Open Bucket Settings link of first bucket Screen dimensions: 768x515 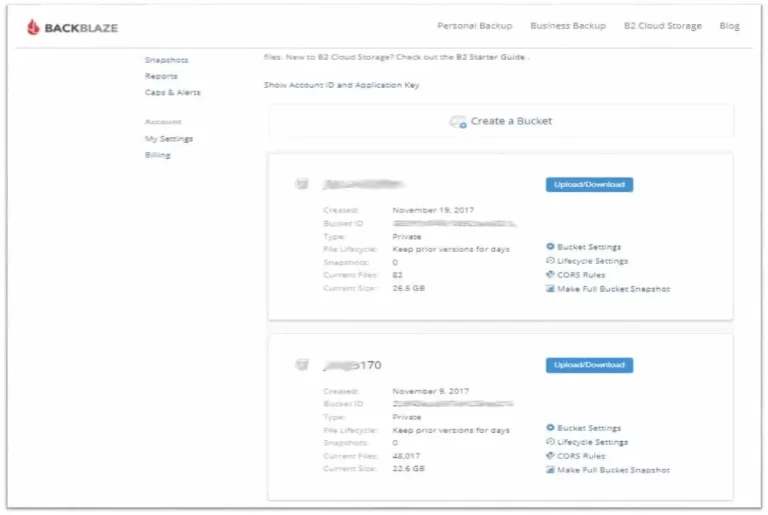click(589, 247)
